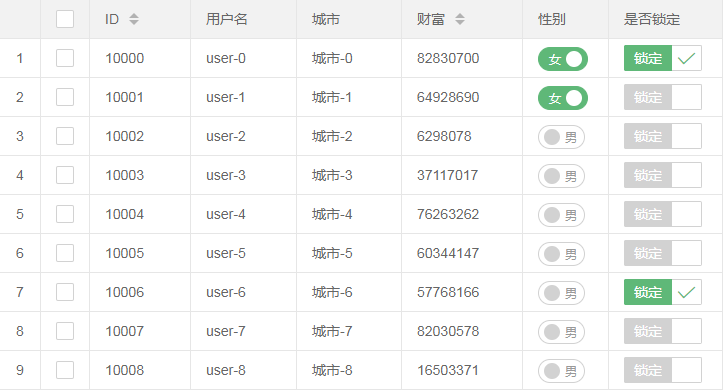Image resolution: width=723 pixels, height=390 pixels.
Task: Switch user-0 gender toggle from 女
Action: pos(563,59)
